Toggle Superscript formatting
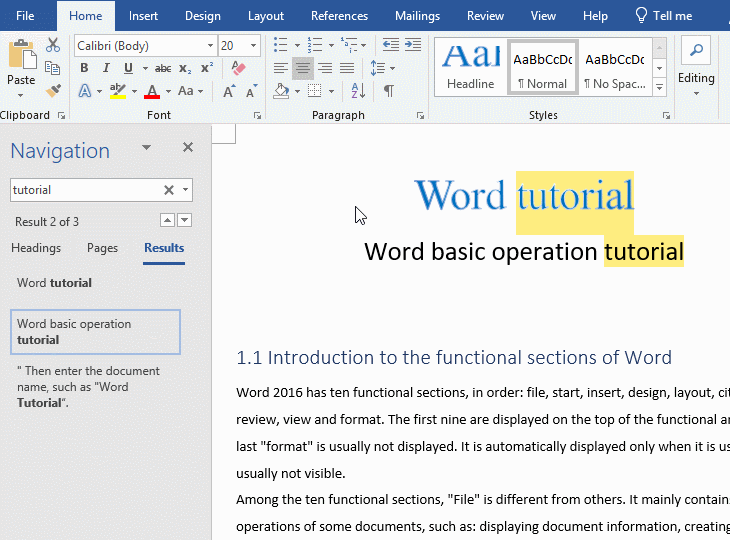730x540 pixels. click(x=207, y=68)
